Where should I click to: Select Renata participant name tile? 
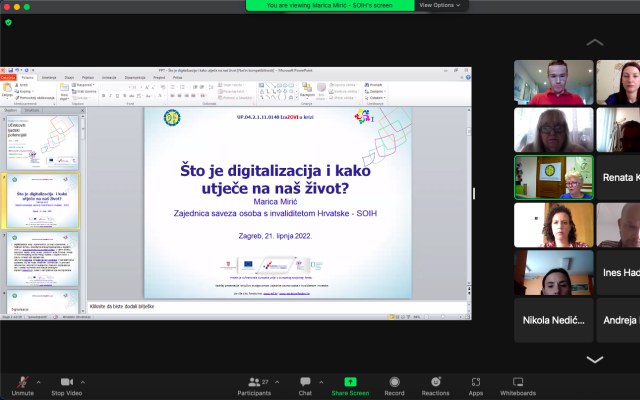pyautogui.click(x=618, y=178)
